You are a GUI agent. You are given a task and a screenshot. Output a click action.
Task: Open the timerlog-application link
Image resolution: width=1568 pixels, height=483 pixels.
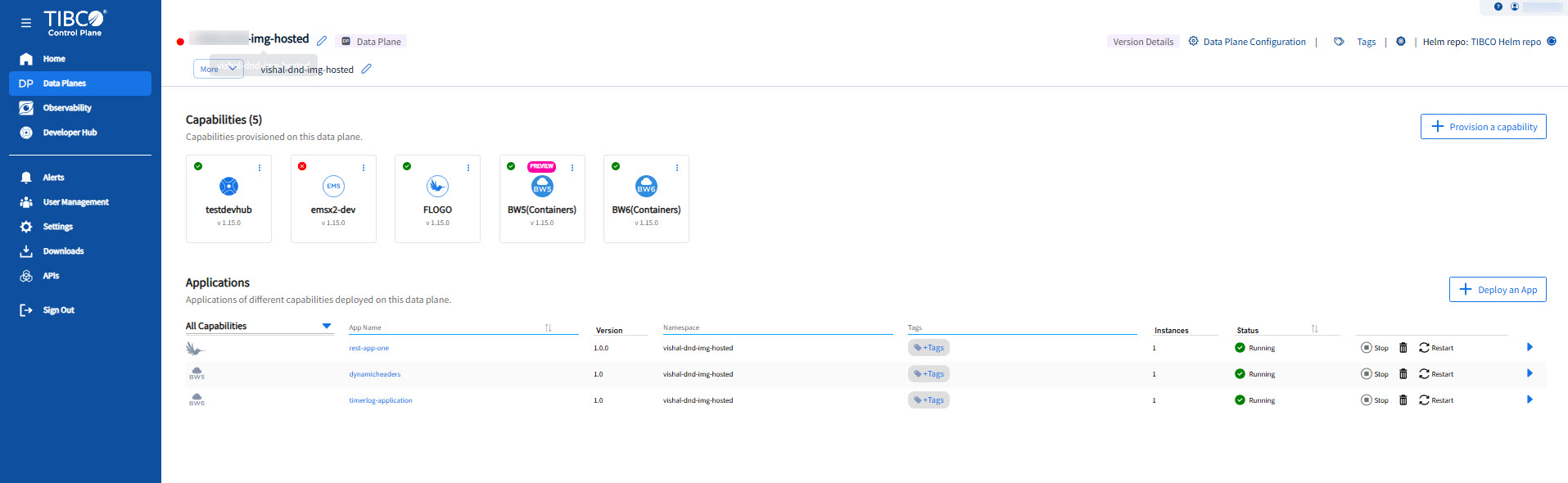coord(381,400)
